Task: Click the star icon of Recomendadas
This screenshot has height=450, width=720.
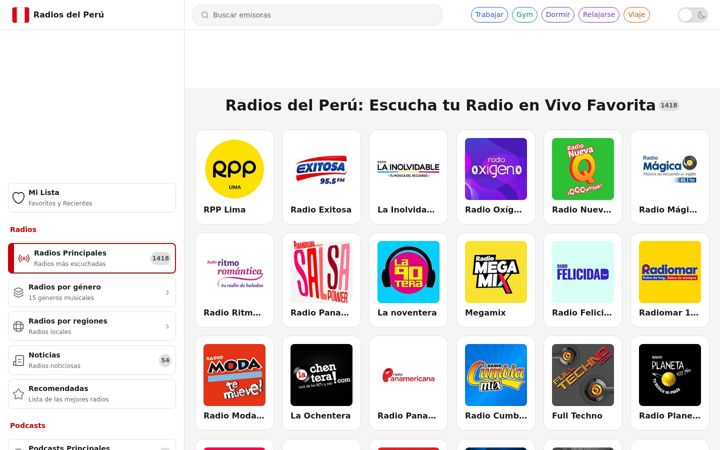Action: [x=18, y=394]
